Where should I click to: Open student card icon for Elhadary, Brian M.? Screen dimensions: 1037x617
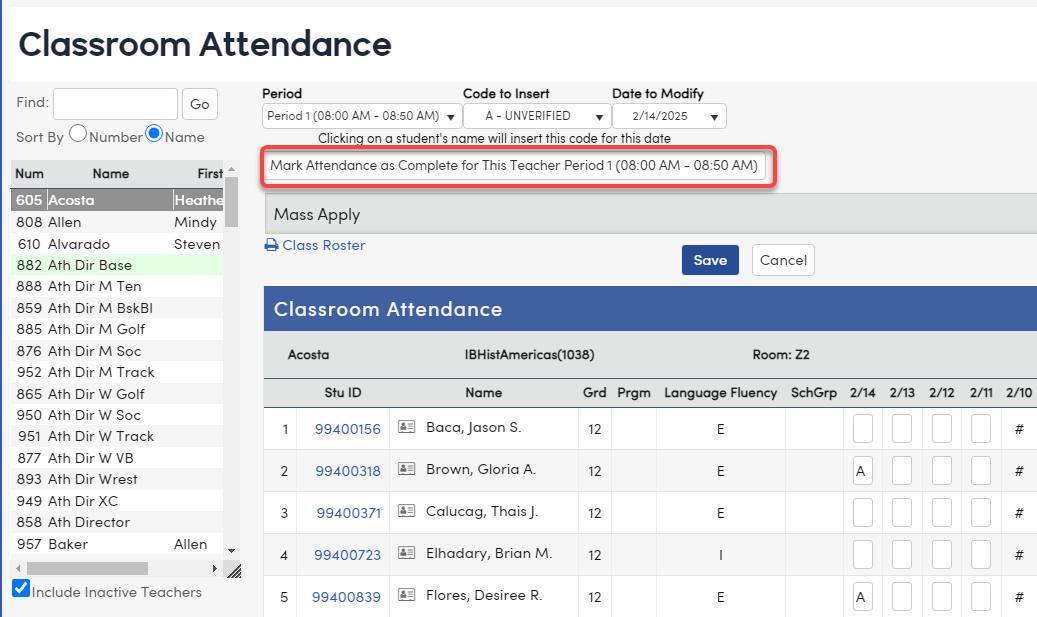coord(406,553)
